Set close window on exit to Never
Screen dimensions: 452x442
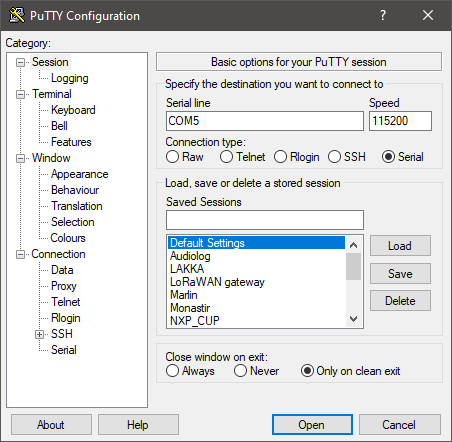[256, 371]
